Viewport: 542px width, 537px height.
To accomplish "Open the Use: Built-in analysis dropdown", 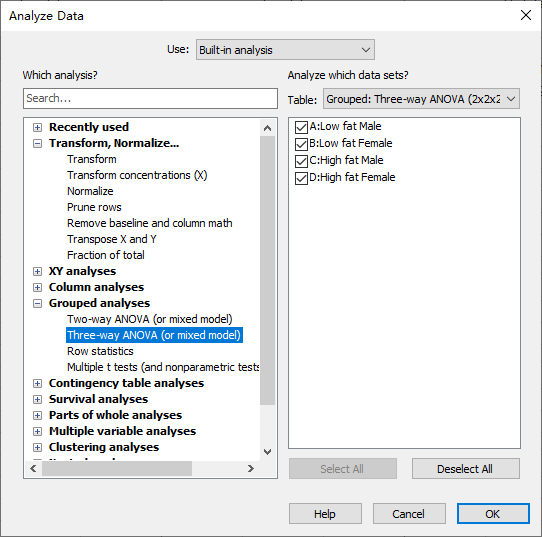I will click(285, 50).
